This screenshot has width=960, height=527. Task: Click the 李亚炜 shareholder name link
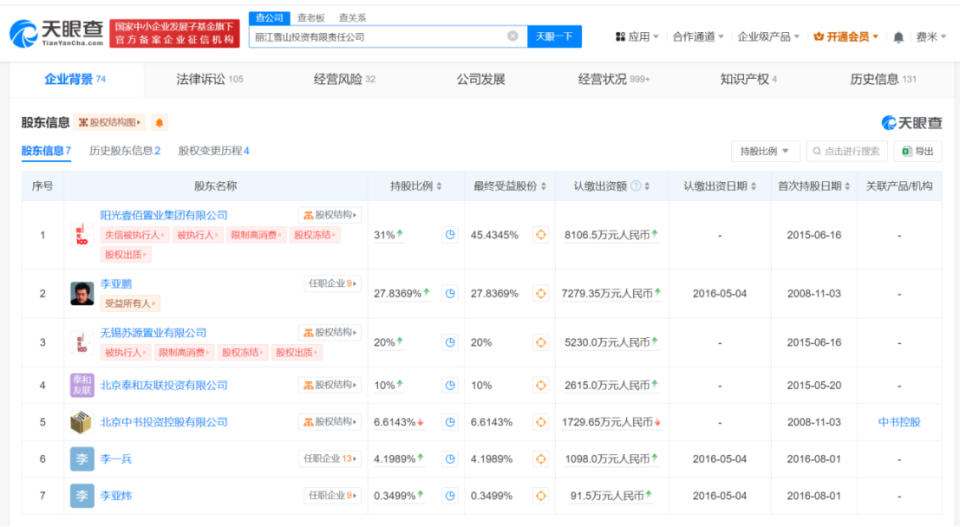pyautogui.click(x=116, y=495)
